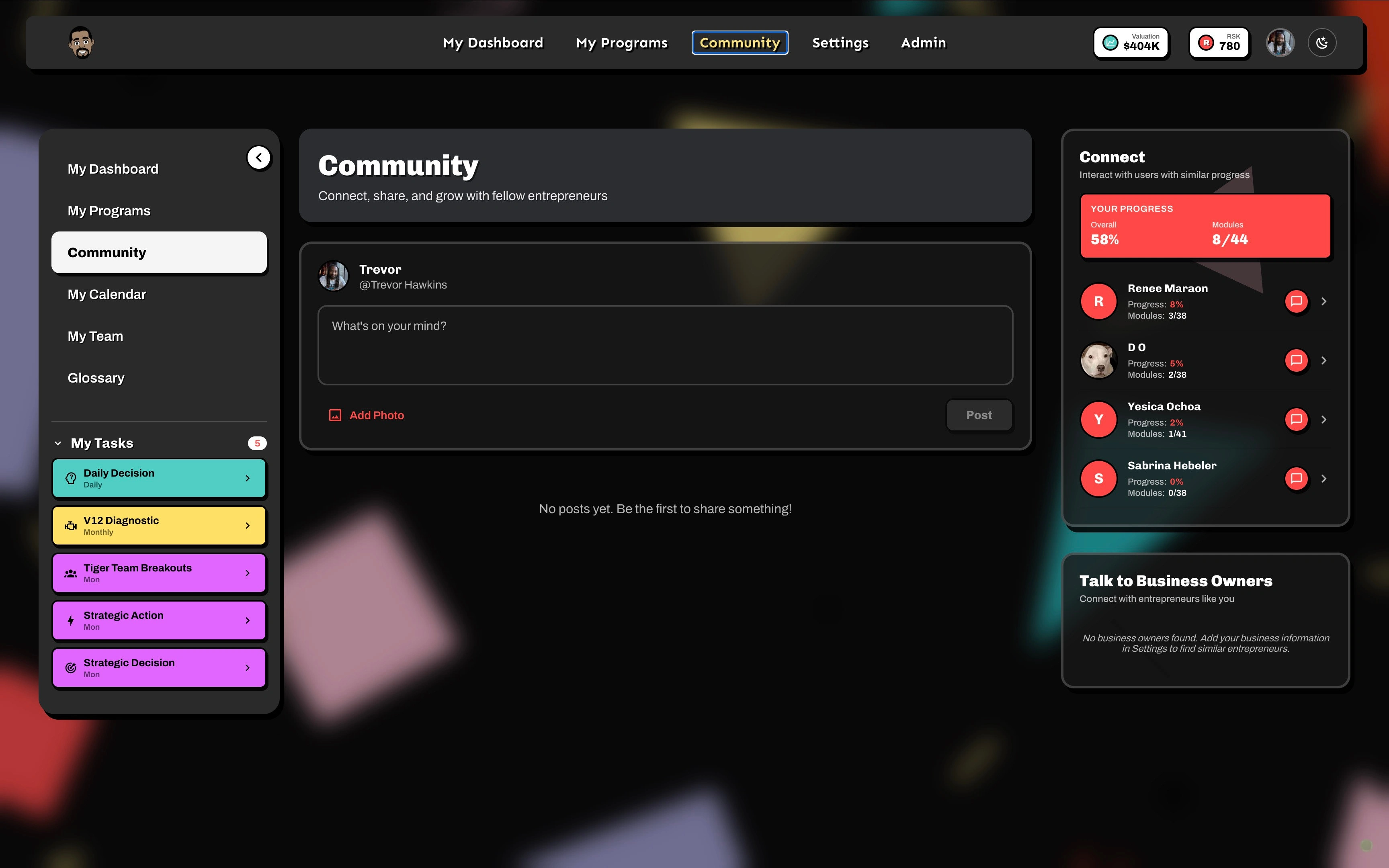Click chat icon beside Sabrina Hebeler
Image resolution: width=1389 pixels, height=868 pixels.
[x=1296, y=479]
